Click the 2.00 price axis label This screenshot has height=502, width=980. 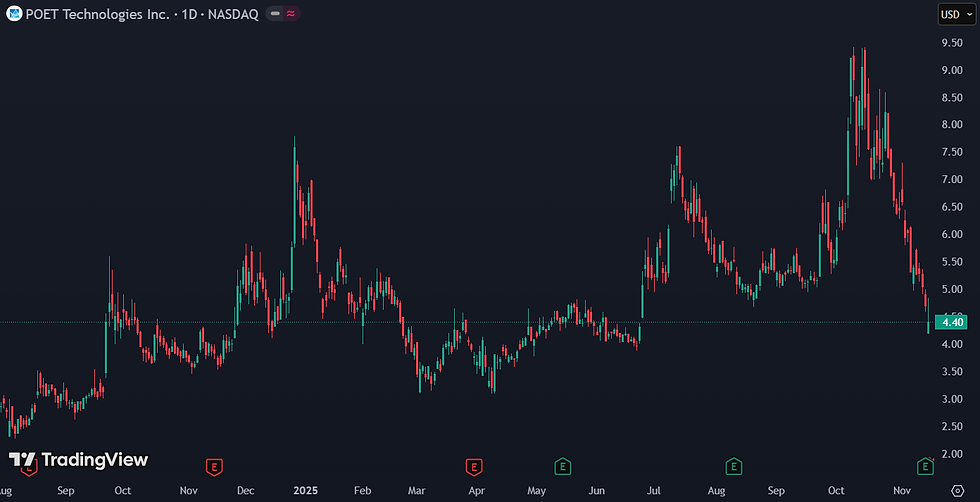[952, 454]
